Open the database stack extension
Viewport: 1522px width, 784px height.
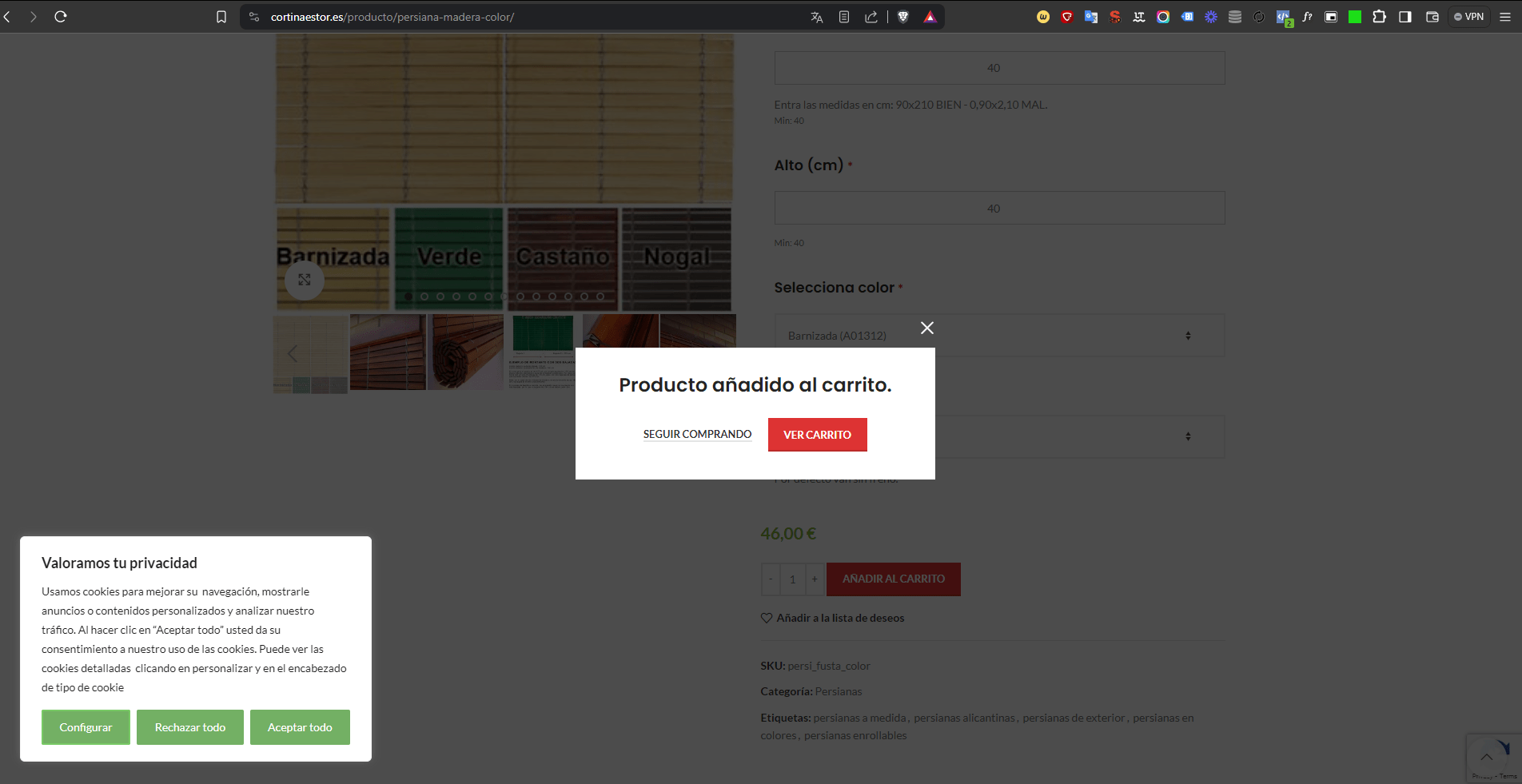1235,17
